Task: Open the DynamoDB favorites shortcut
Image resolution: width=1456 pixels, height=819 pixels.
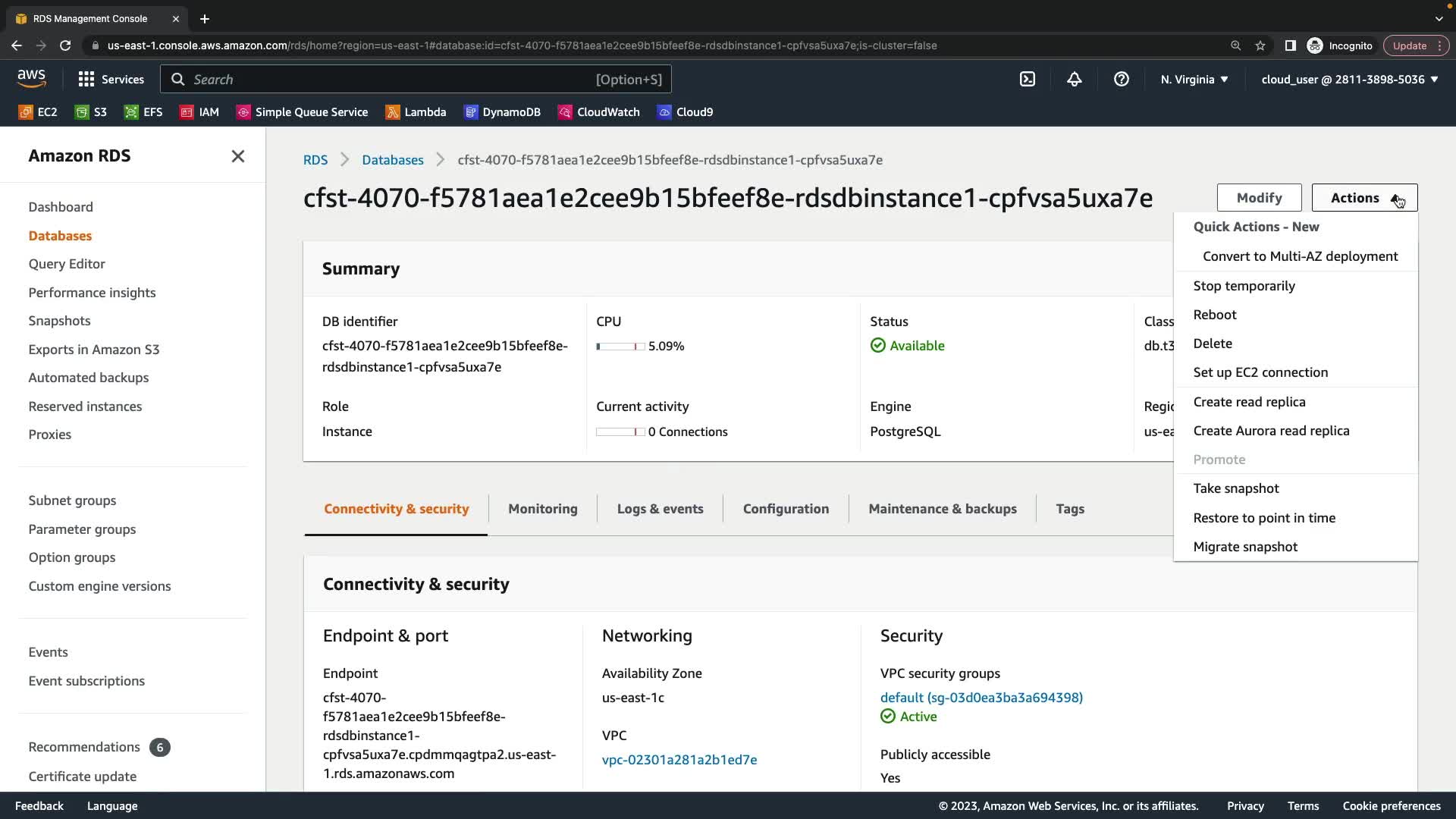Action: click(502, 112)
